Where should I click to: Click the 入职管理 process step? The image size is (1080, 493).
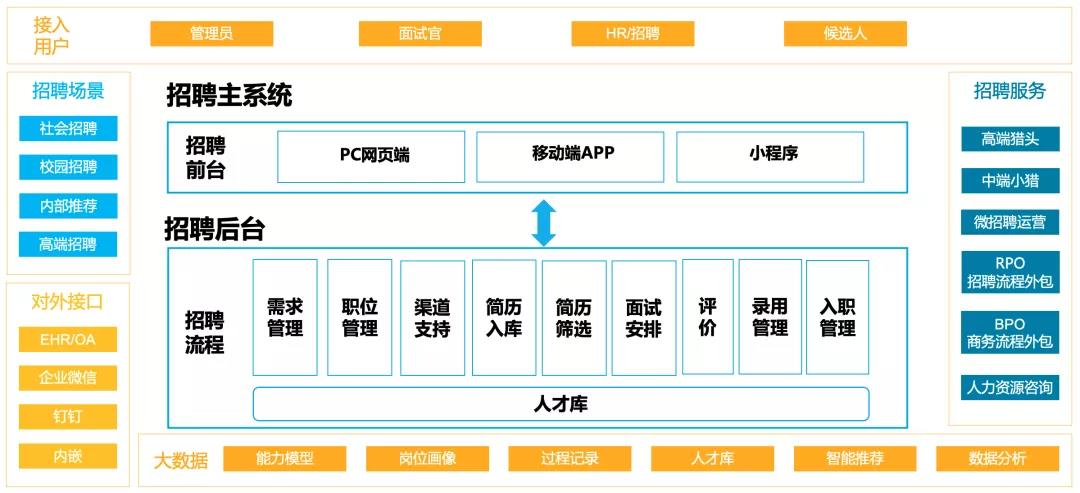tap(837, 317)
